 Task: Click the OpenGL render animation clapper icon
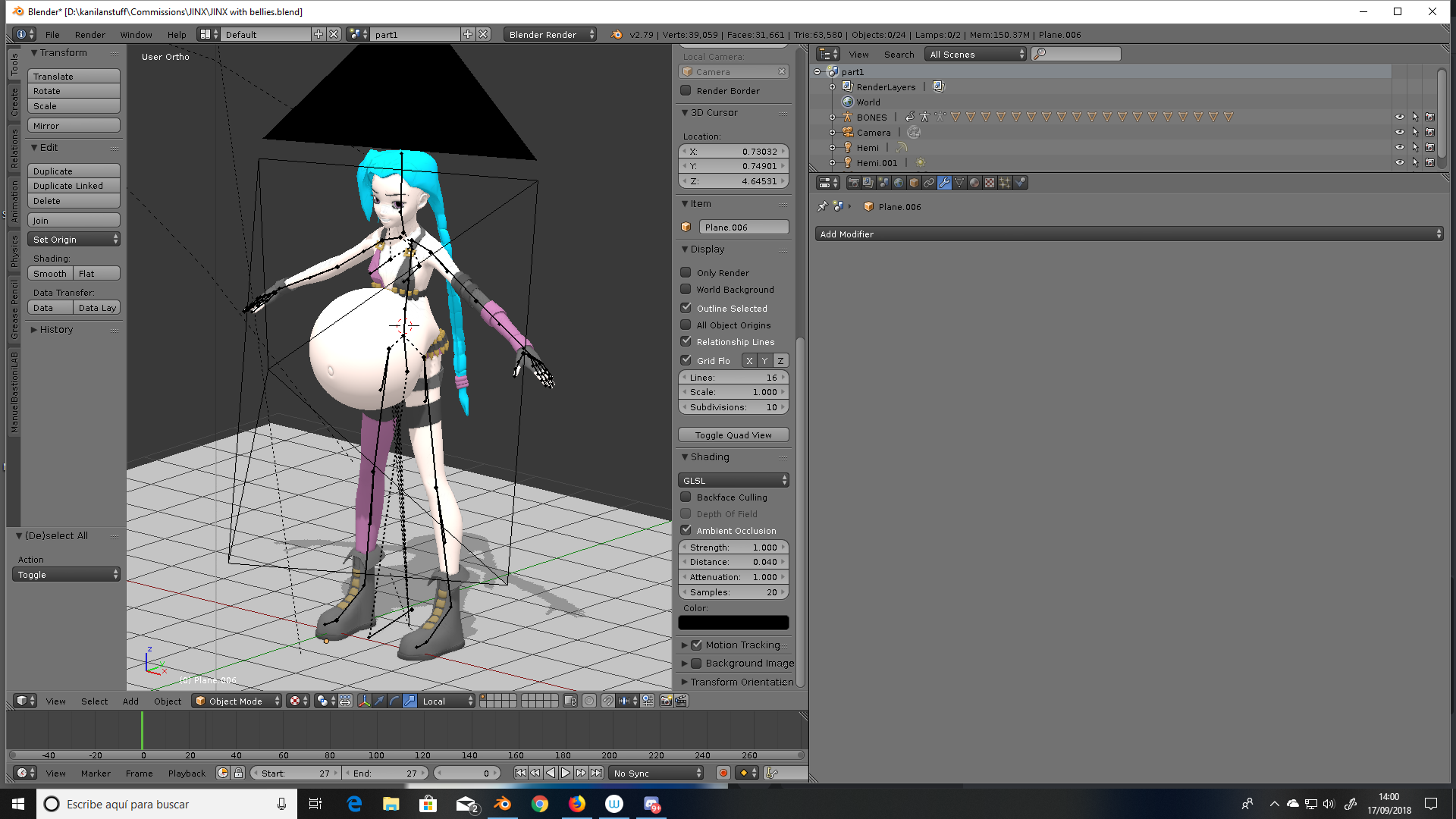(681, 701)
